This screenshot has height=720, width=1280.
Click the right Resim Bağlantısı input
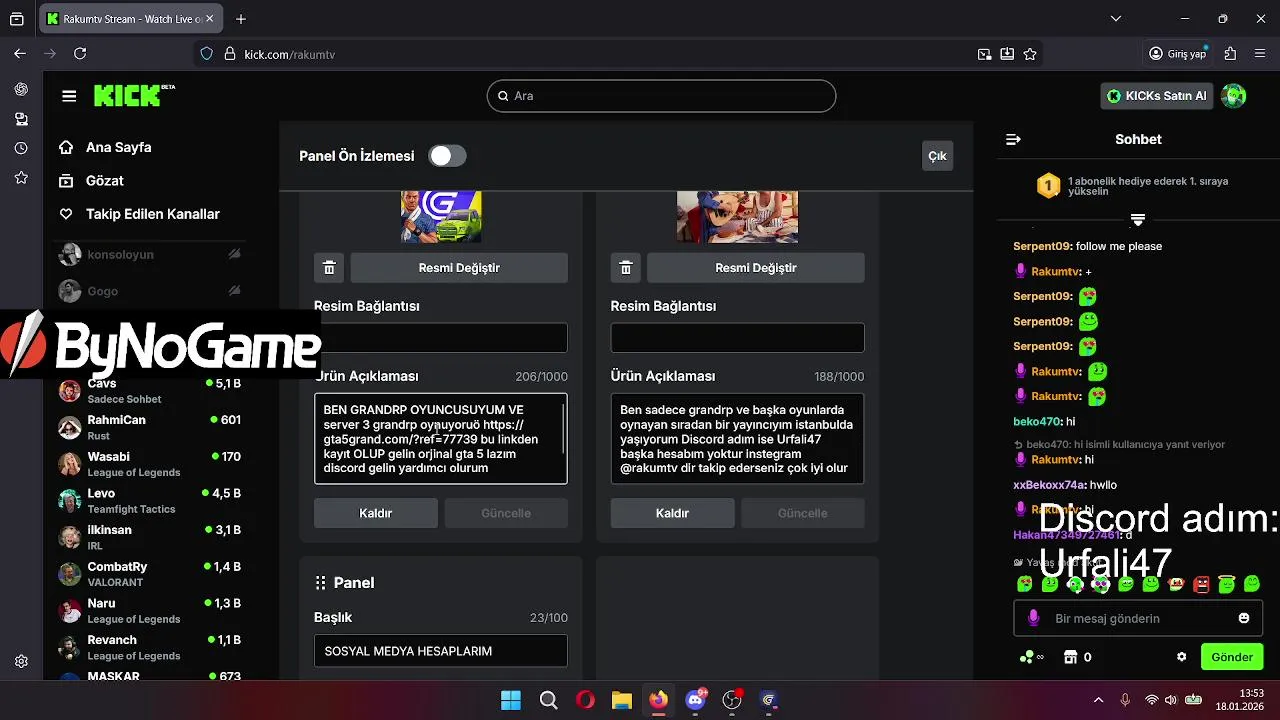click(738, 338)
